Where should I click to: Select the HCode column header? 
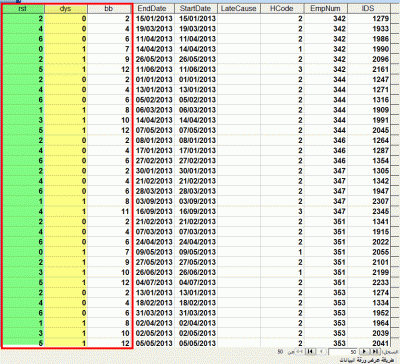(x=282, y=9)
